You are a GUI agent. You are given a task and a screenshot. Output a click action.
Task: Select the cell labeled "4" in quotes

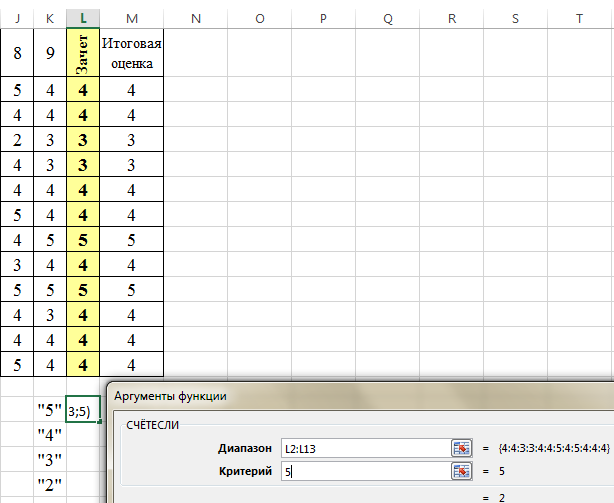click(x=49, y=435)
